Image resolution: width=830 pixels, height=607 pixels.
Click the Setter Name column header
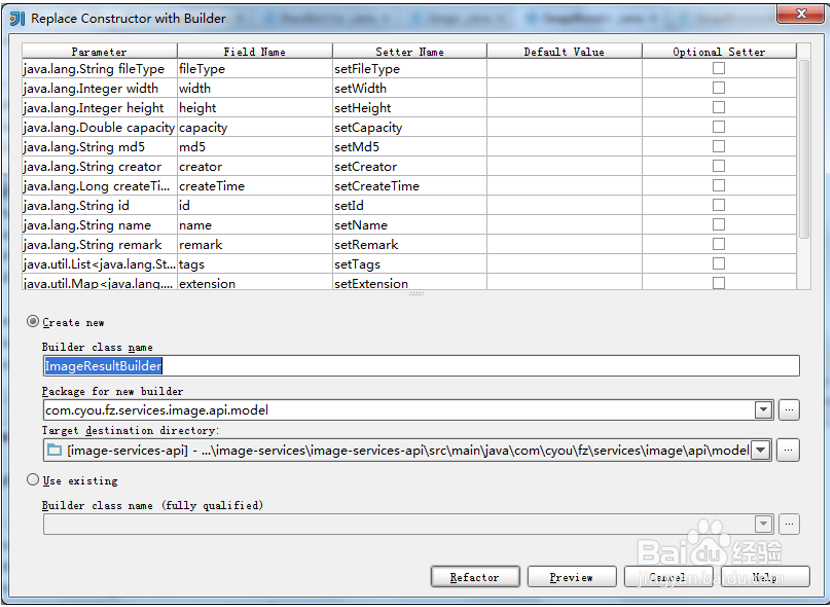pyautogui.click(x=409, y=50)
